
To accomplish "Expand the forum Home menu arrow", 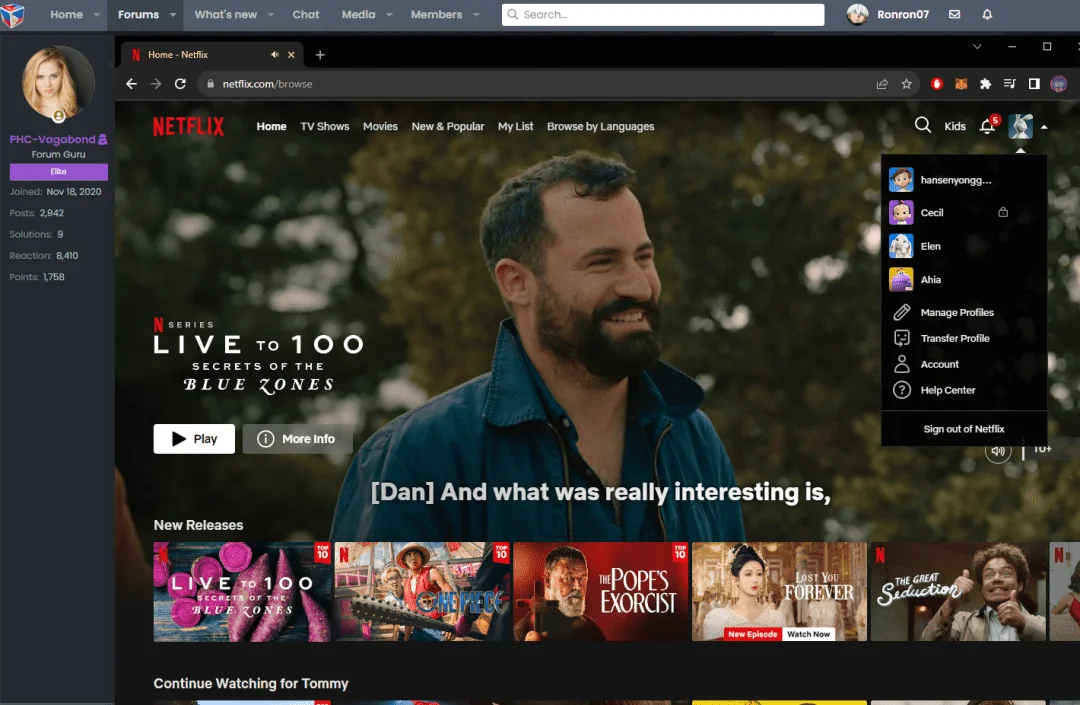I will [96, 14].
